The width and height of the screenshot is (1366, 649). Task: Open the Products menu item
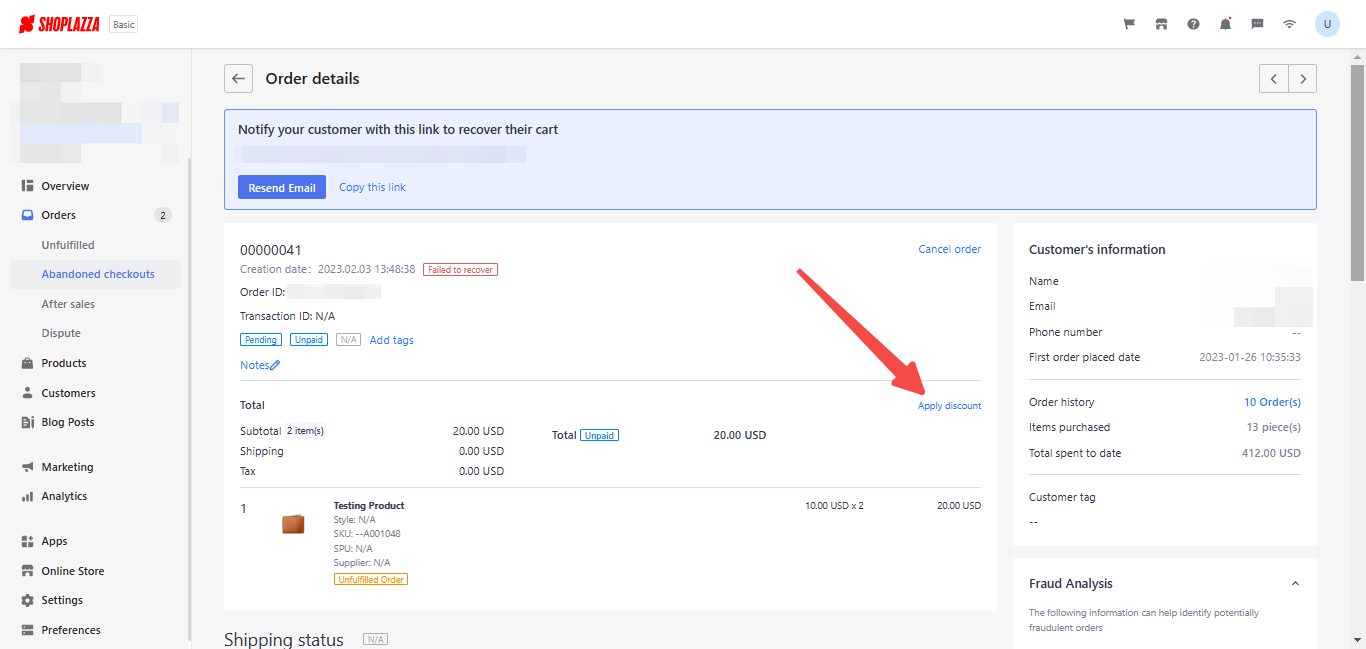64,363
